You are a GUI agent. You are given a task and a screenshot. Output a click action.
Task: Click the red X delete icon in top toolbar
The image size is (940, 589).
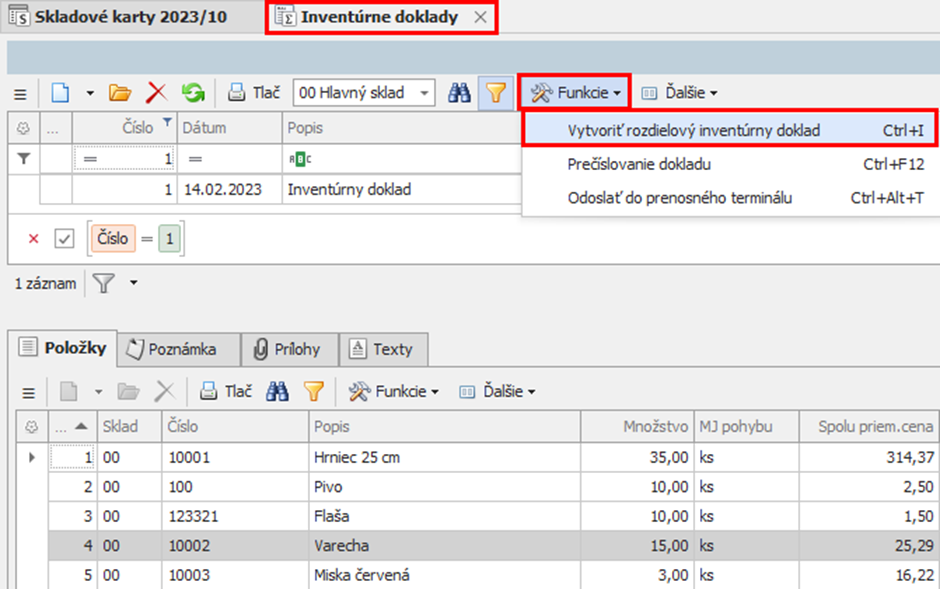[x=156, y=93]
